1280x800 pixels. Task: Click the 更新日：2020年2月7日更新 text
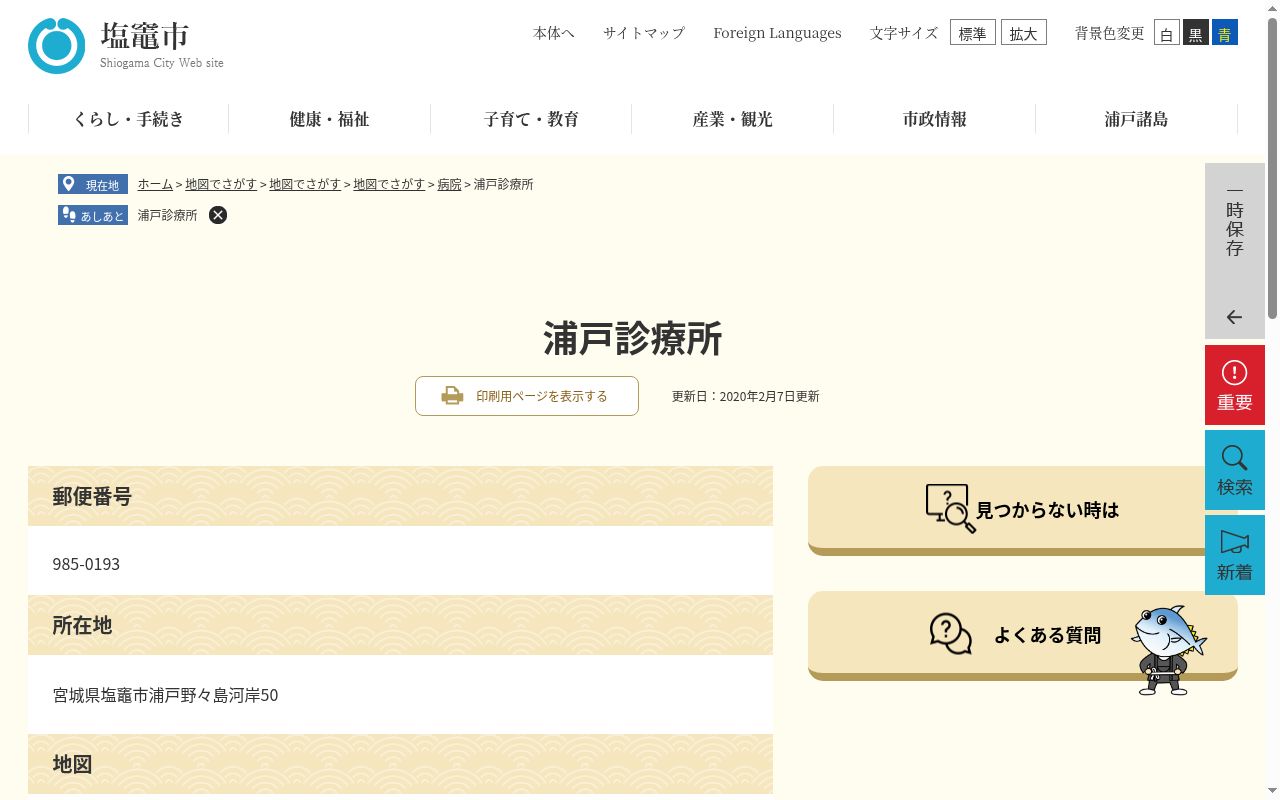click(745, 396)
